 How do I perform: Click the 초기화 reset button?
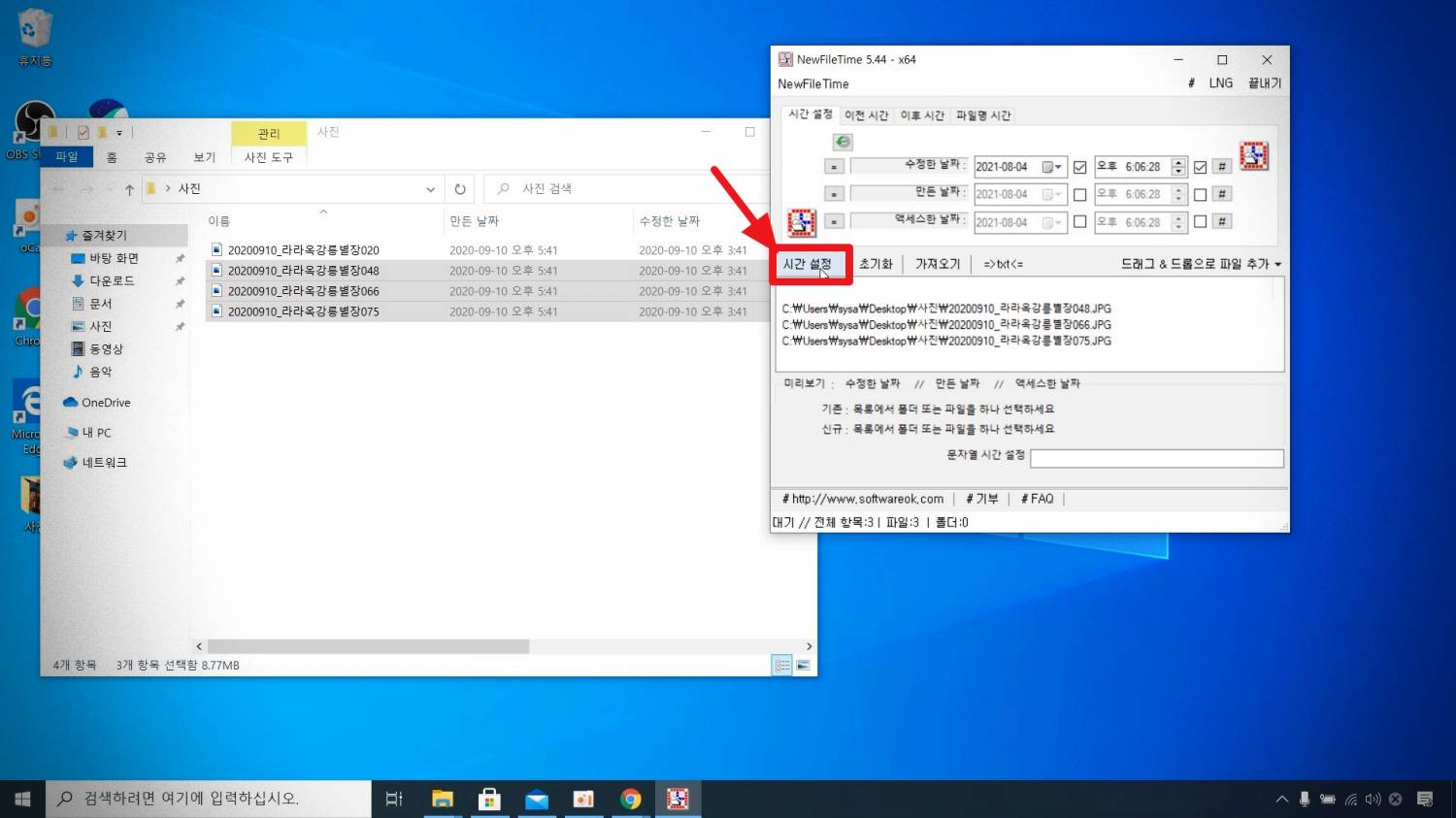(x=875, y=264)
